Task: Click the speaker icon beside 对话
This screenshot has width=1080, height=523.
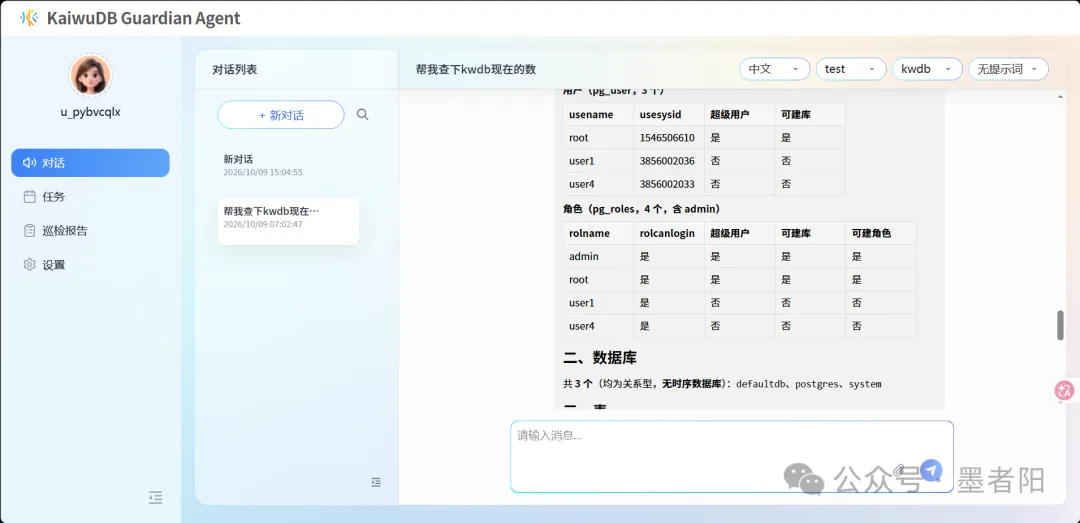Action: point(29,163)
